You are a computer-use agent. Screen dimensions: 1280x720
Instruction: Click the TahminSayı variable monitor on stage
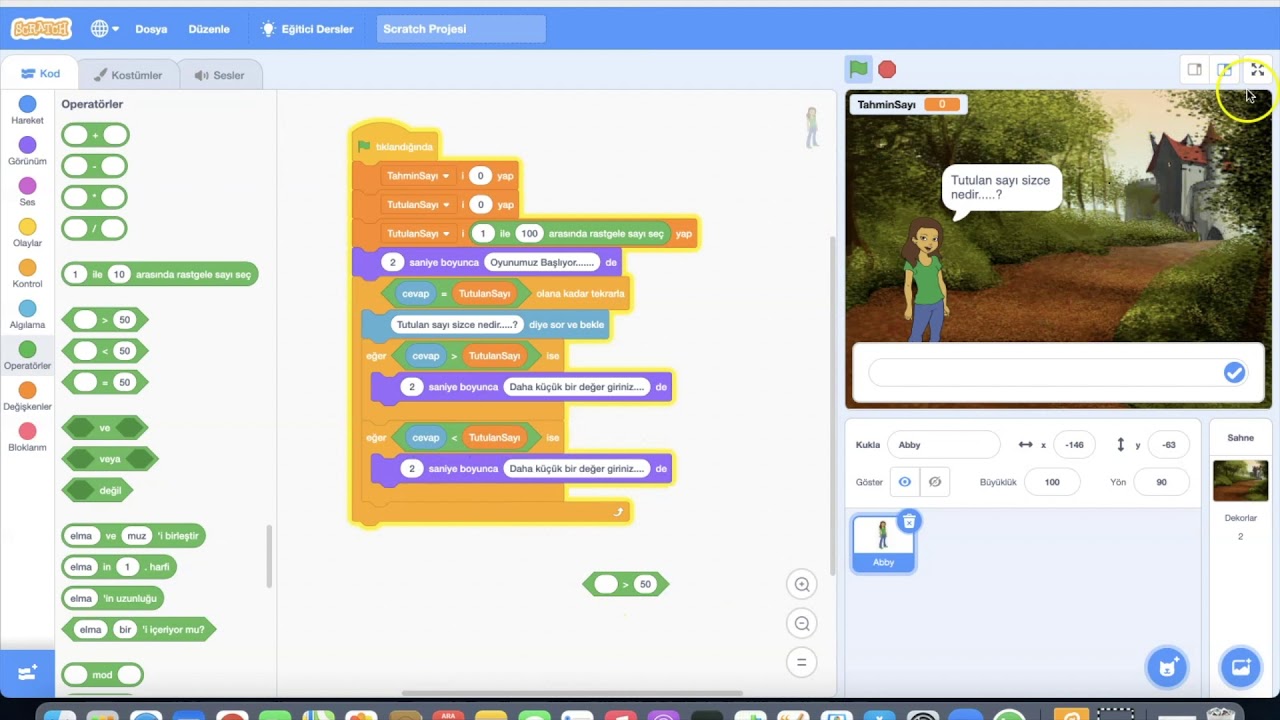906,104
